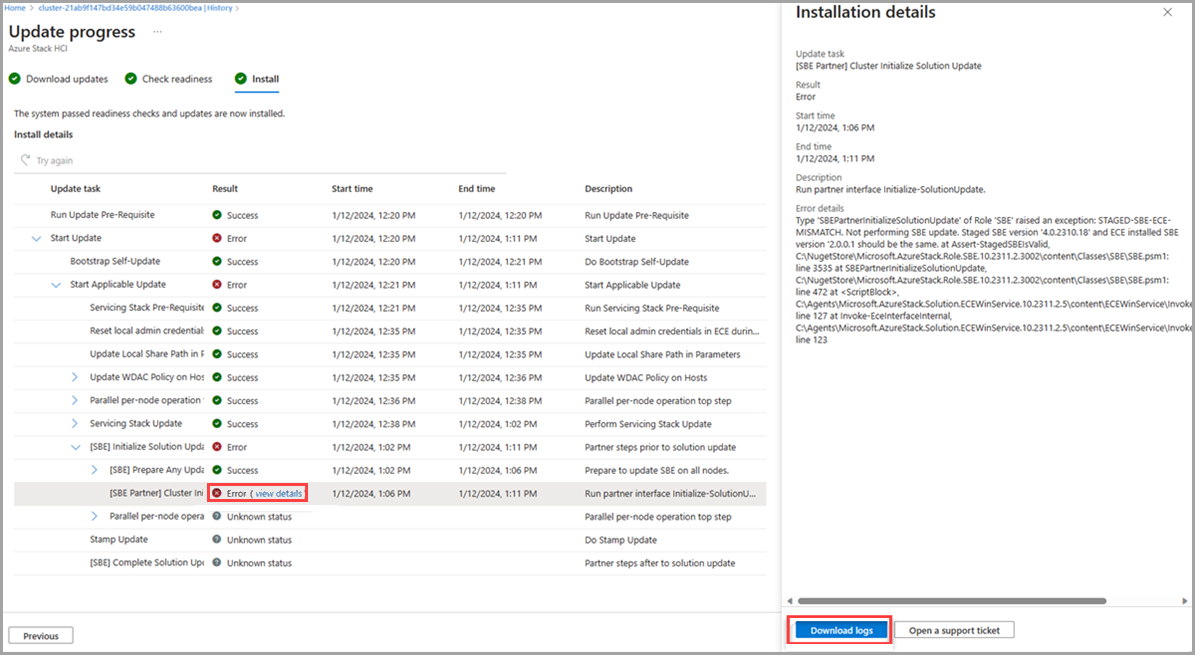Close the Installation details panel
The image size is (1195, 655).
pyautogui.click(x=1168, y=12)
